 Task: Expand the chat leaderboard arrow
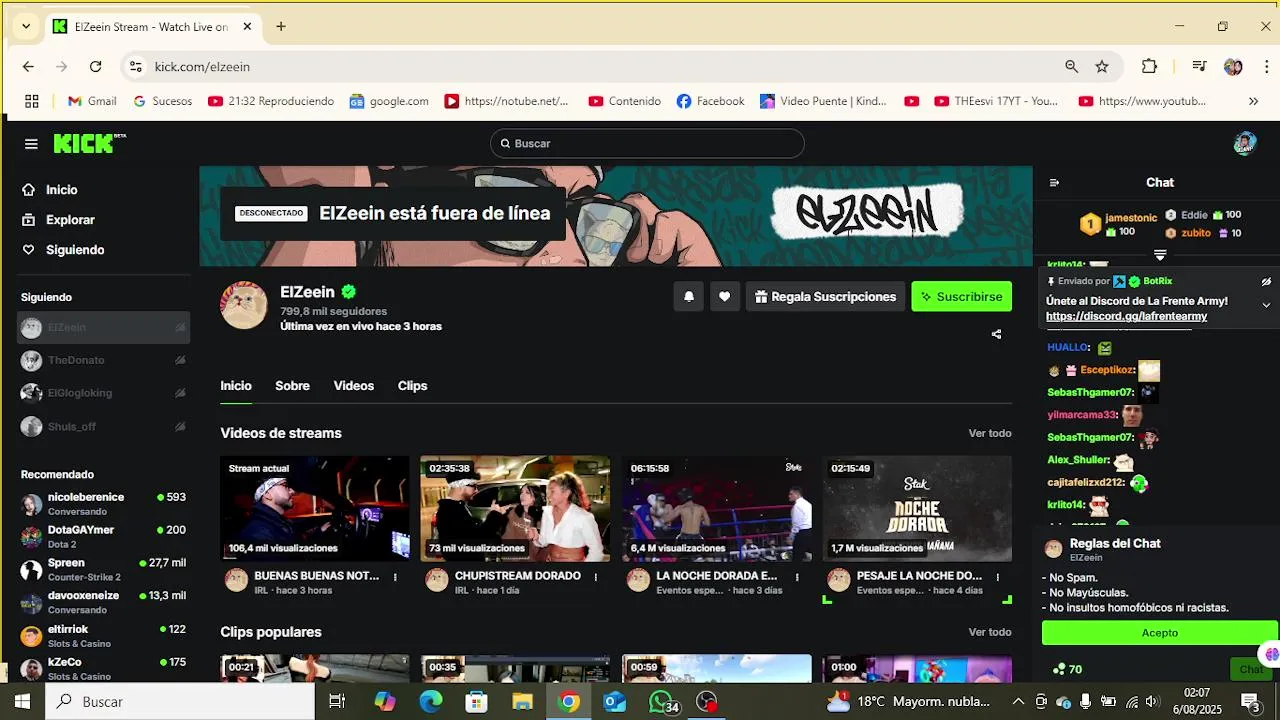1160,255
